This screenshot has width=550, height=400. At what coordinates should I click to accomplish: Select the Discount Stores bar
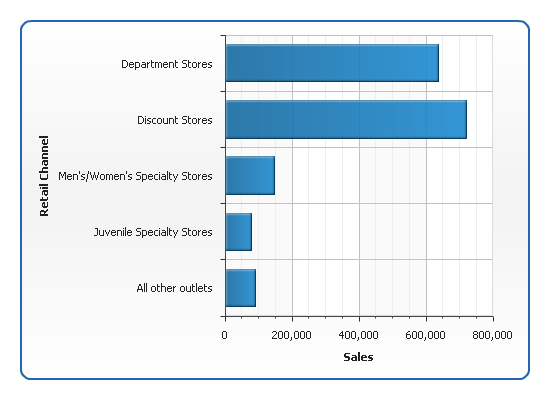(x=346, y=119)
